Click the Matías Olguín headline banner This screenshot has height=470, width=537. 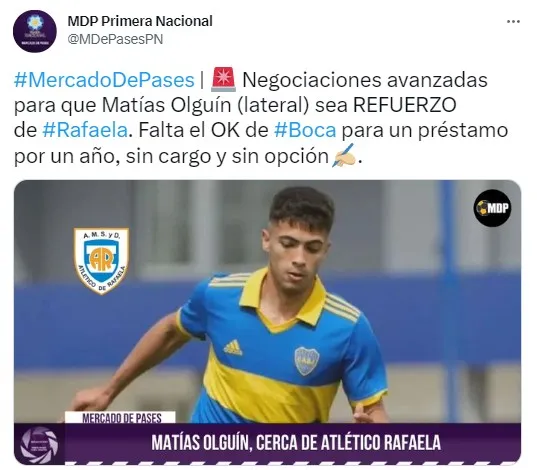[x=296, y=443]
